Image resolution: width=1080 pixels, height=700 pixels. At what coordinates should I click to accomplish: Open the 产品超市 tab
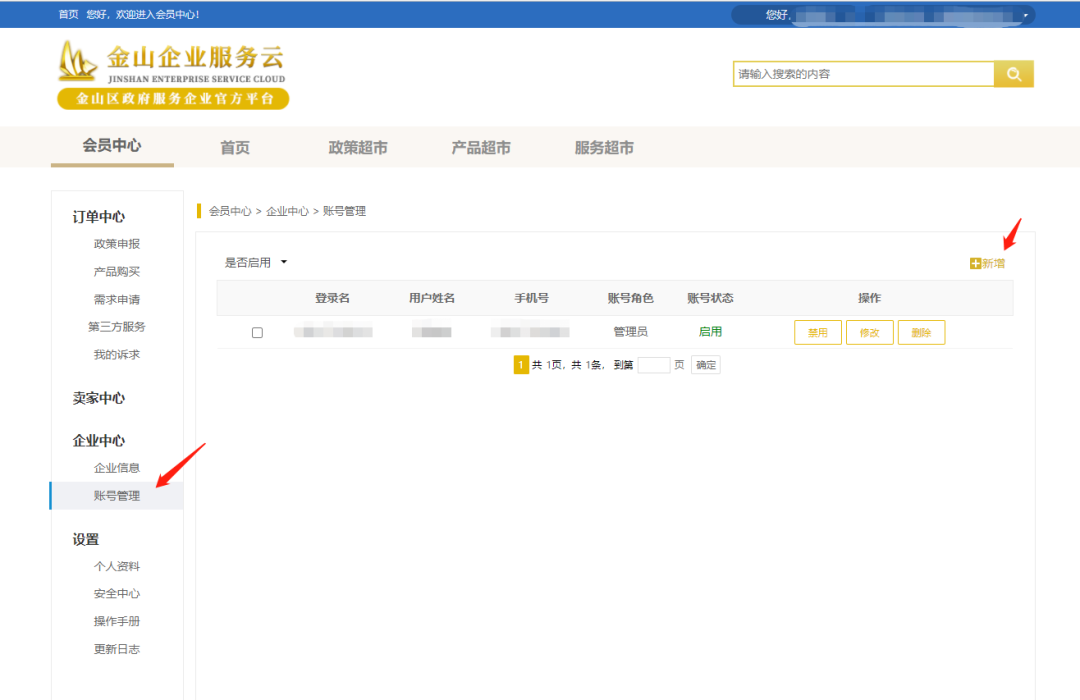point(481,148)
